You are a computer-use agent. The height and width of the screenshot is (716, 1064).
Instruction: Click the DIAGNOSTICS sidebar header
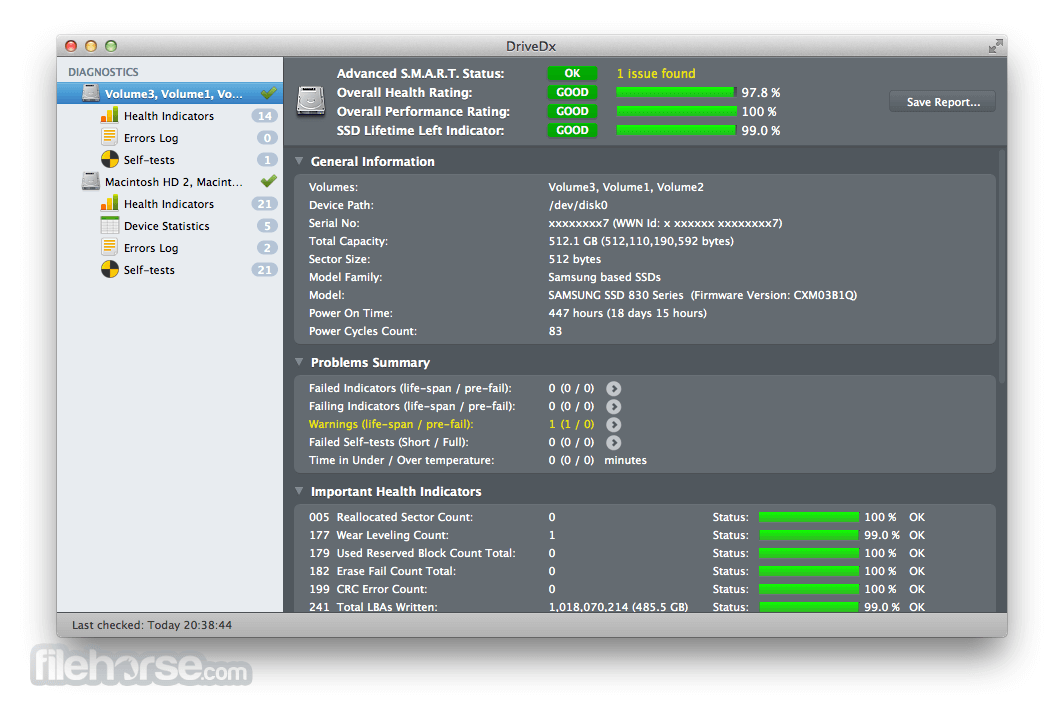(103, 72)
